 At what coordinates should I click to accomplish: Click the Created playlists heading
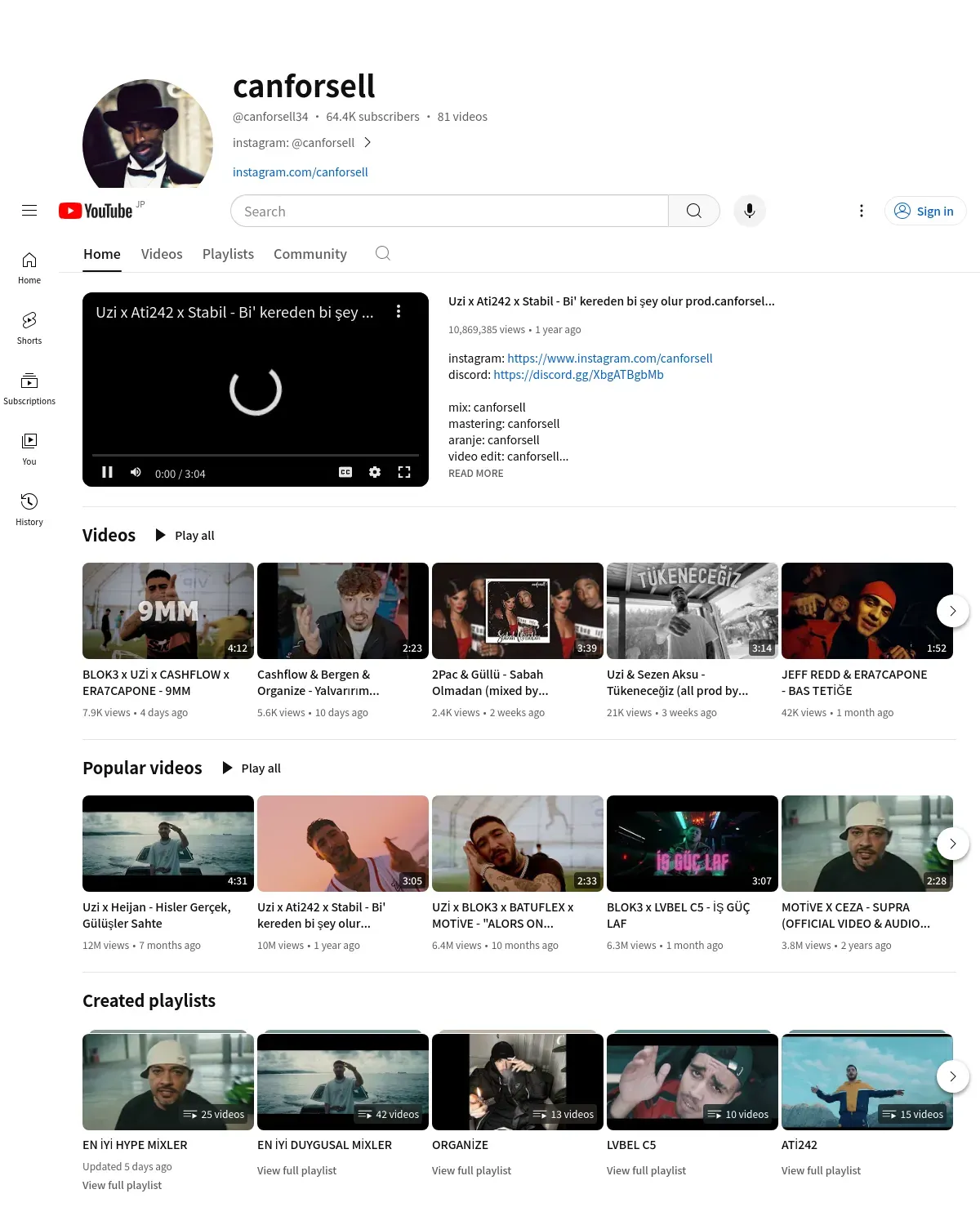coord(149,1000)
